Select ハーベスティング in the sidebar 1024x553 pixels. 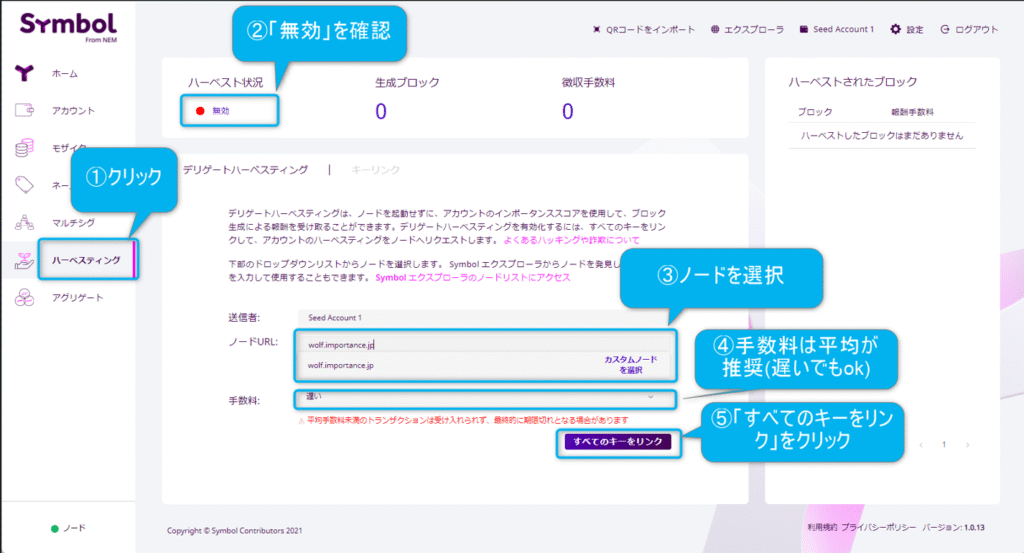(x=86, y=260)
